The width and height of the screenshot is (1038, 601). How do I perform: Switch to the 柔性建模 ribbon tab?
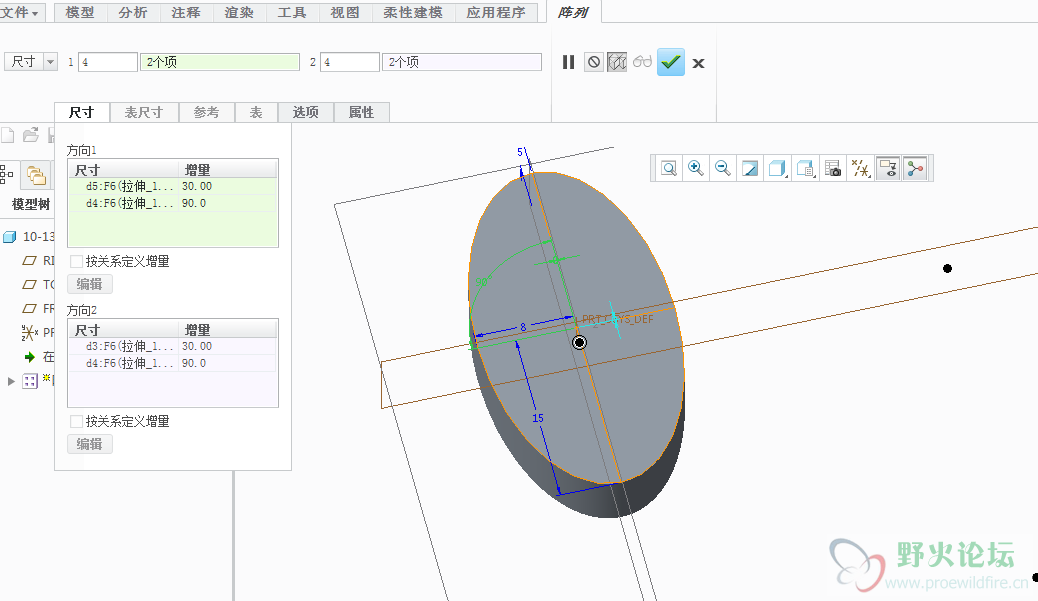point(413,12)
